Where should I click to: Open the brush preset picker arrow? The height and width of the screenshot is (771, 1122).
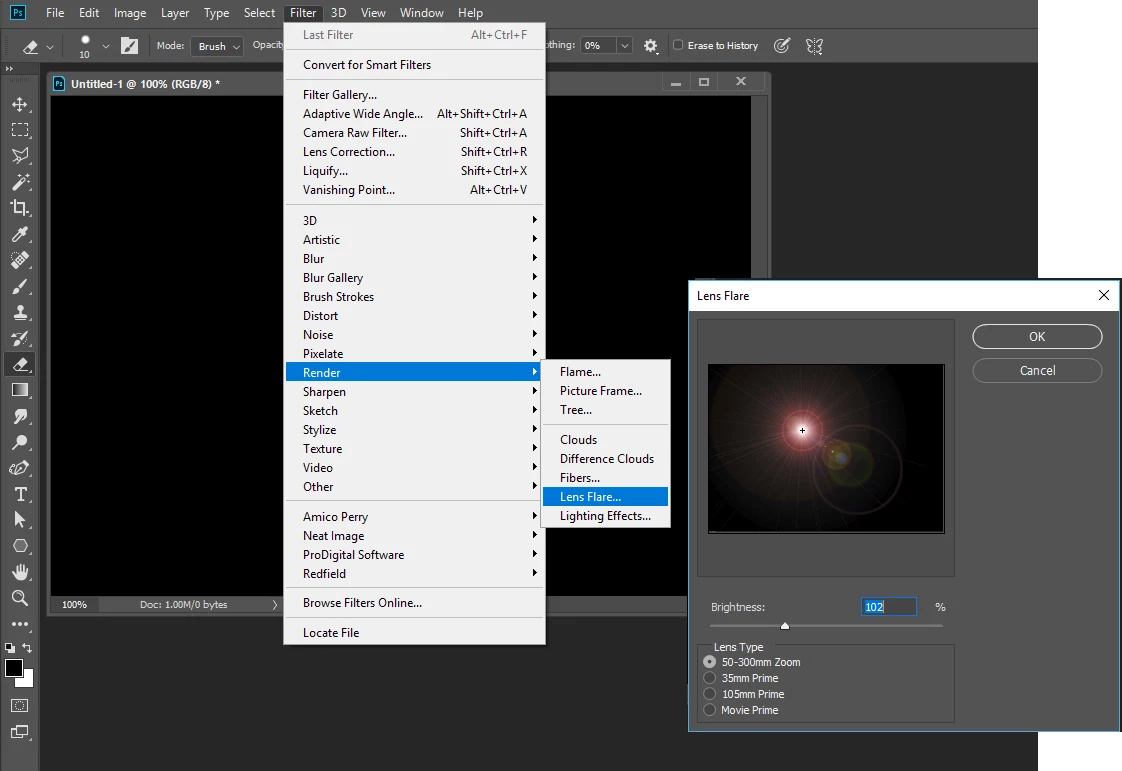pos(106,47)
